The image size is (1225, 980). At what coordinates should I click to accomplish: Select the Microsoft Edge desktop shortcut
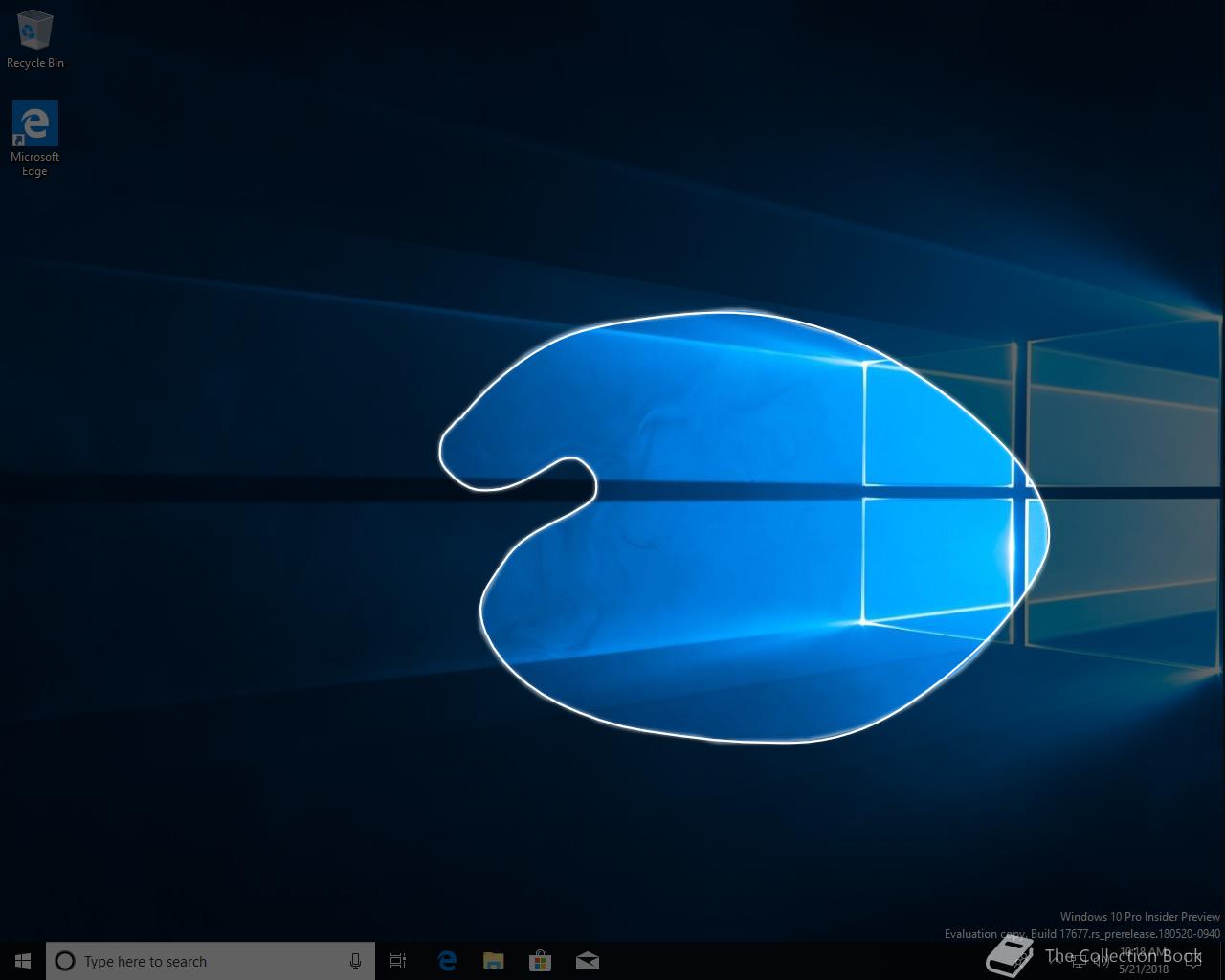coord(34,139)
